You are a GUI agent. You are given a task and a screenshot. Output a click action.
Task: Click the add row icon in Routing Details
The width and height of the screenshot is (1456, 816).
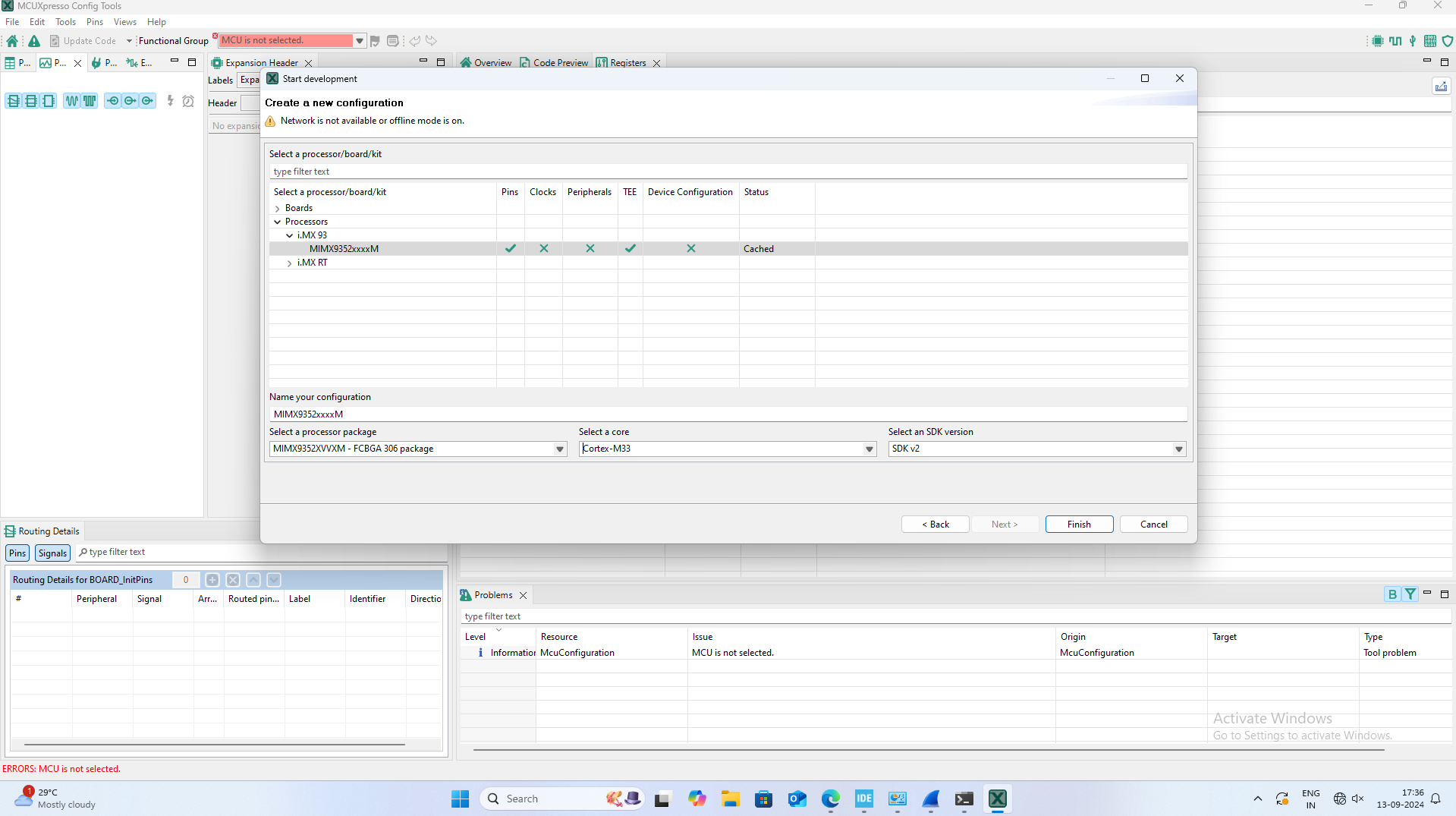point(212,580)
